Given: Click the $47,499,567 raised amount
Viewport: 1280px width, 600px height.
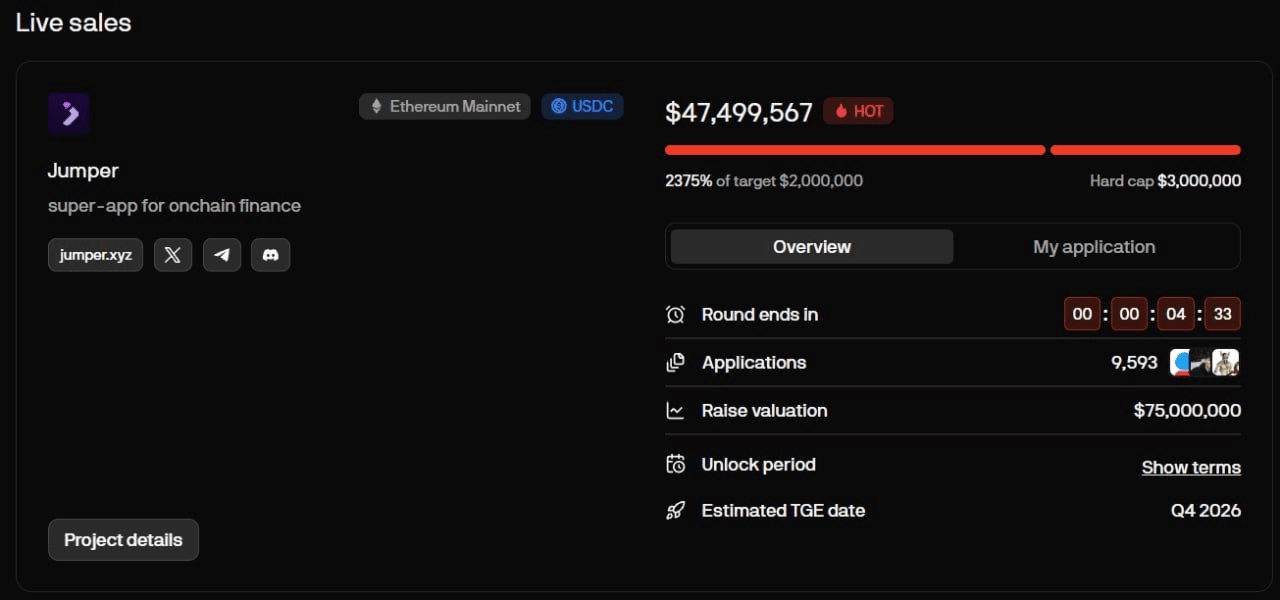Looking at the screenshot, I should point(739,112).
